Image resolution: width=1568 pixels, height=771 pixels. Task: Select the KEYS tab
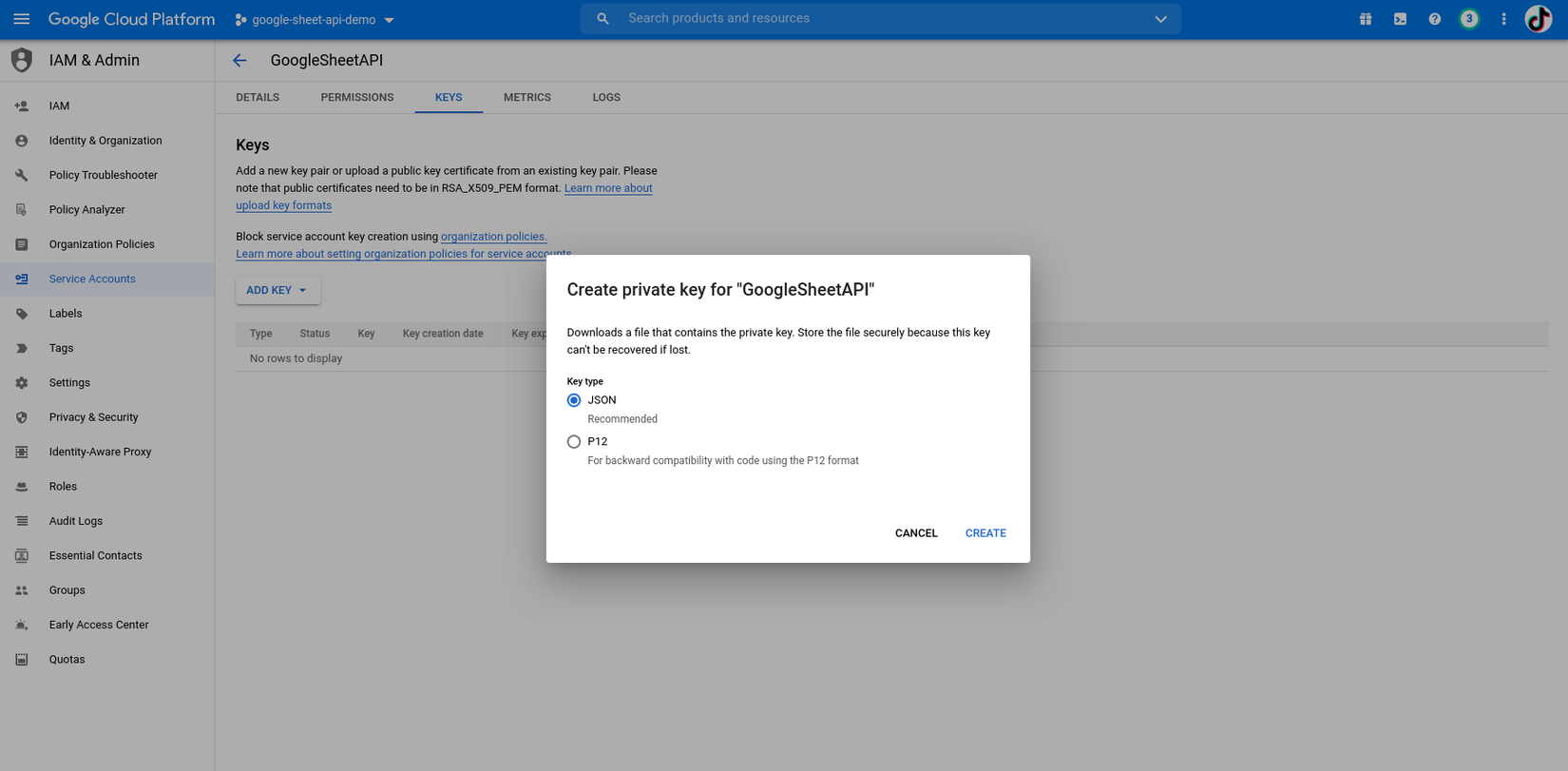coord(449,97)
